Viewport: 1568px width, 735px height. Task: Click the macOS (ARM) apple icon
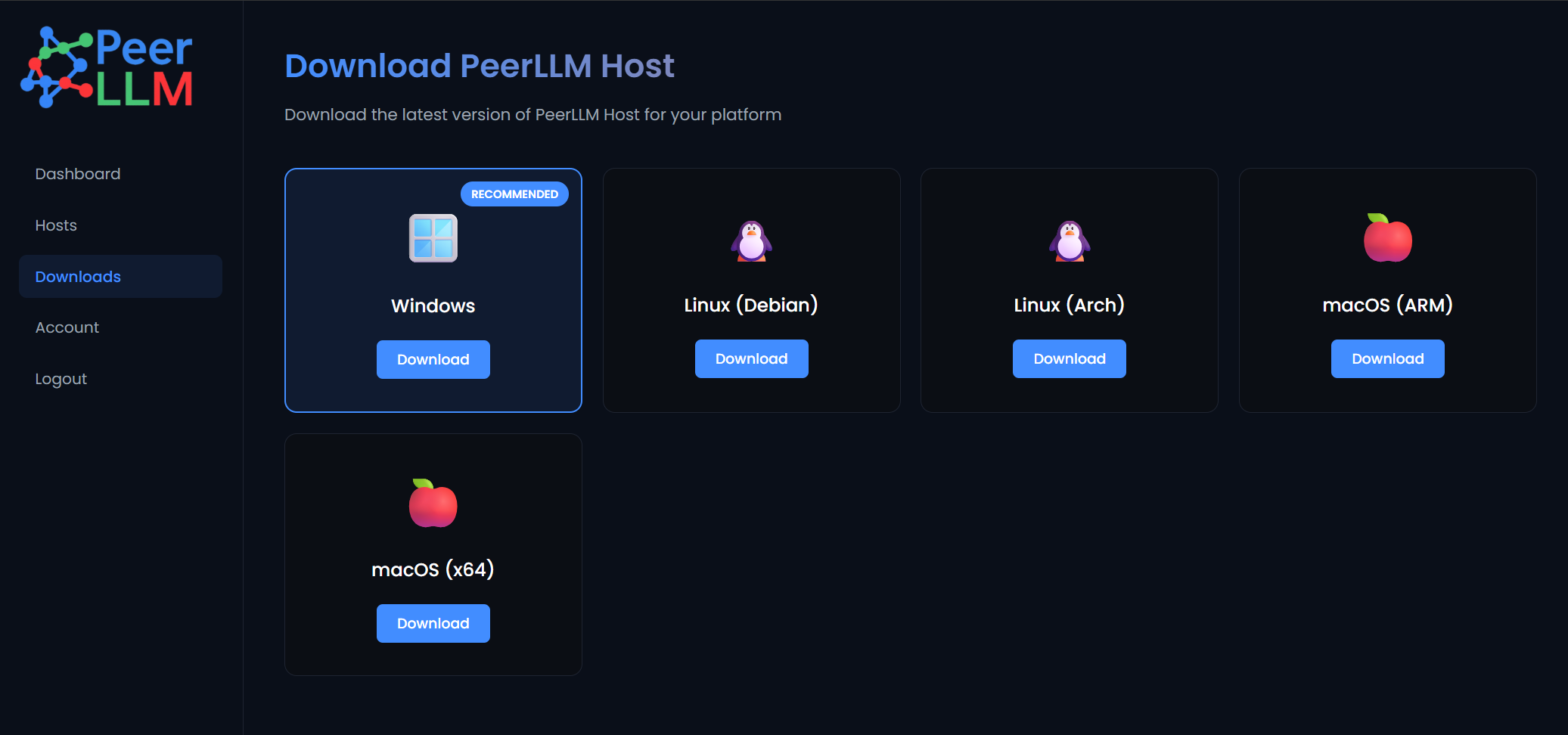[x=1387, y=238]
